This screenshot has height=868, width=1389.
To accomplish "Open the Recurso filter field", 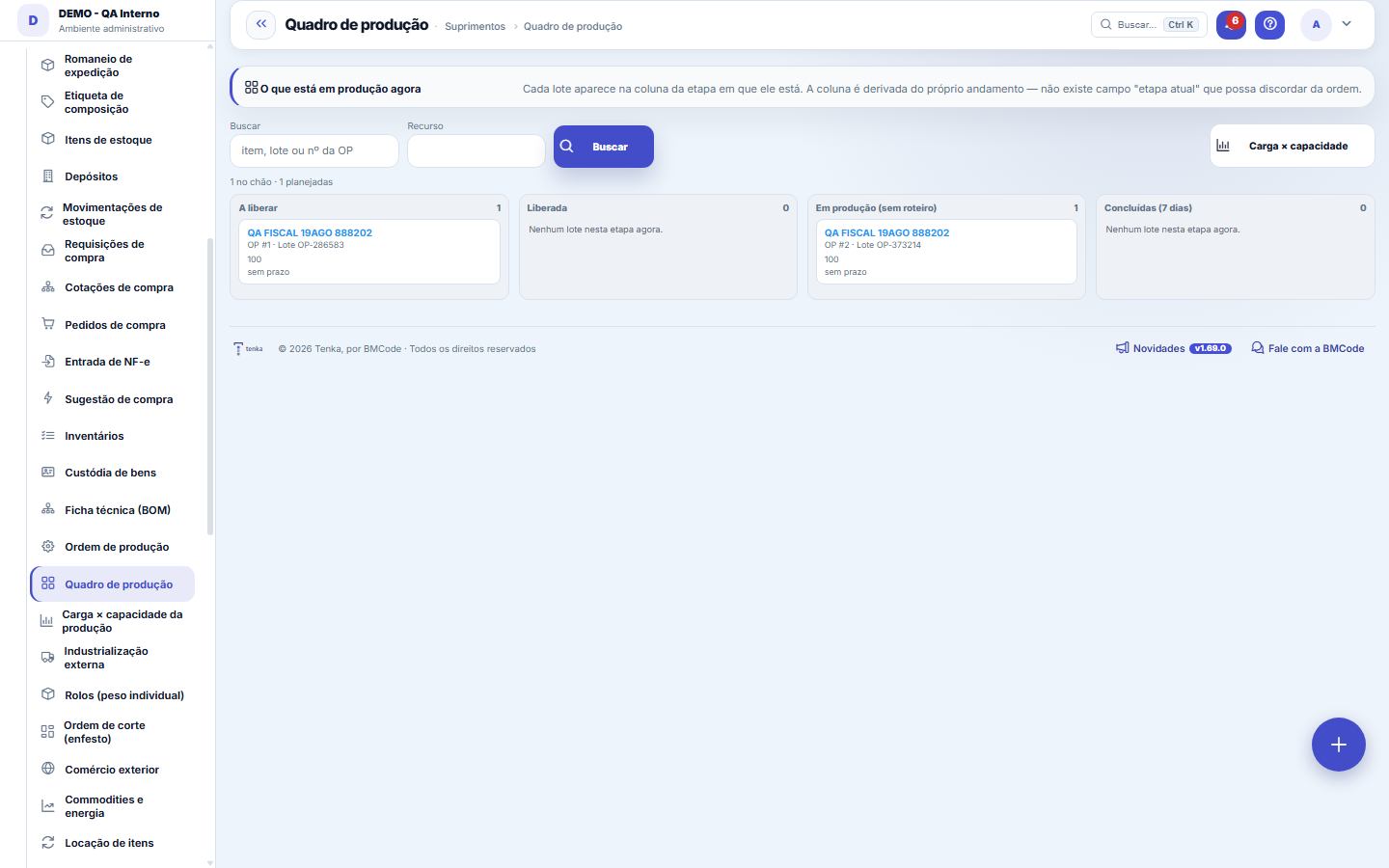I will (477, 150).
